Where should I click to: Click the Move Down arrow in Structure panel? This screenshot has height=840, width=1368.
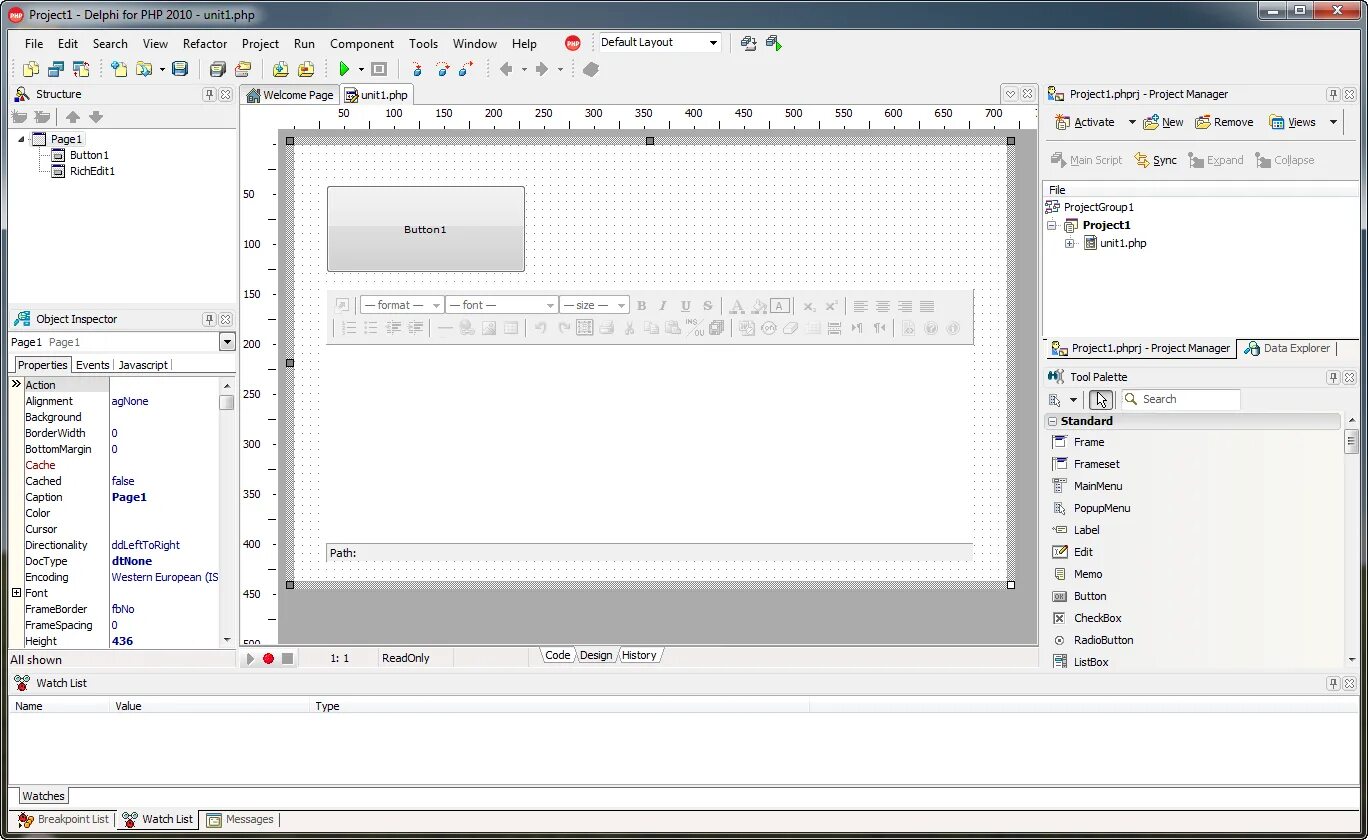[96, 117]
